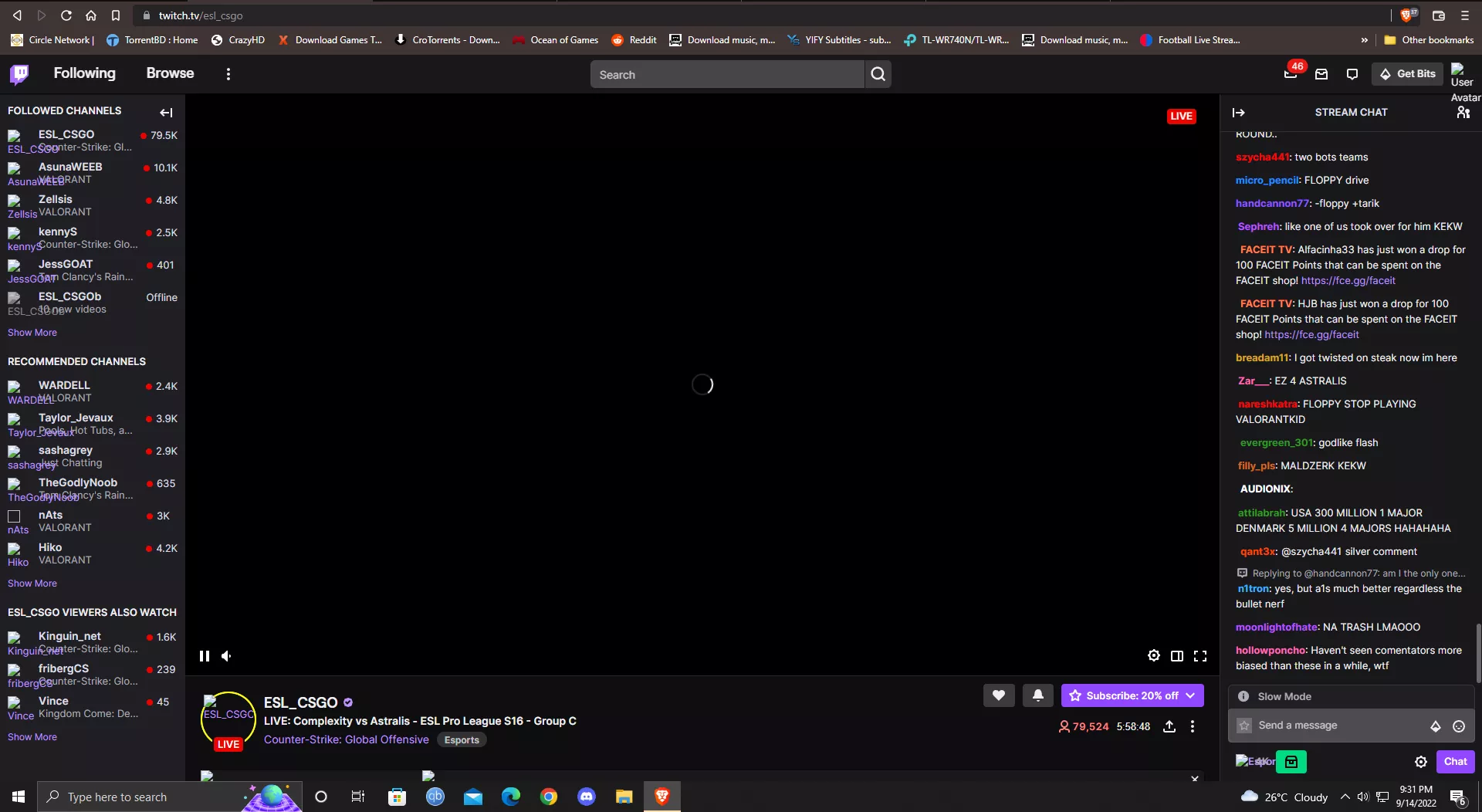Enable theater mode

pos(1177,655)
